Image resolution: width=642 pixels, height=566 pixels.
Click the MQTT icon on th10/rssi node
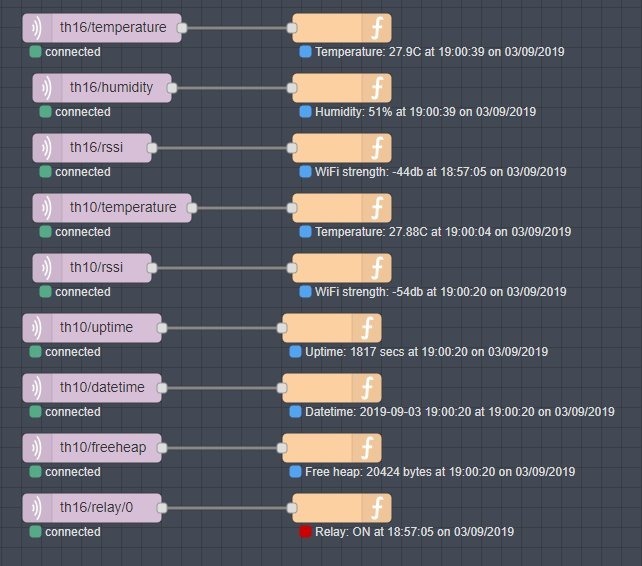pyautogui.click(x=47, y=268)
